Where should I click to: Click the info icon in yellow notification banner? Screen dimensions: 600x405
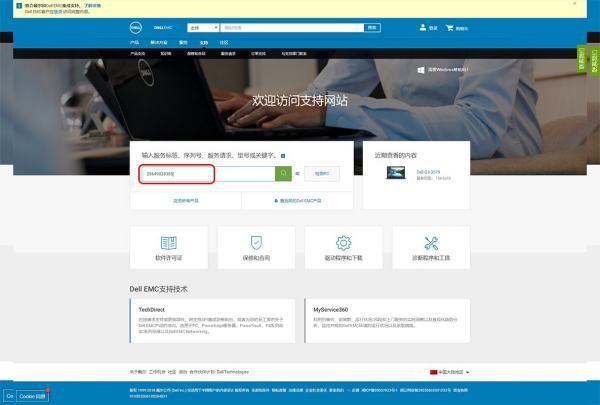[x=19, y=5]
